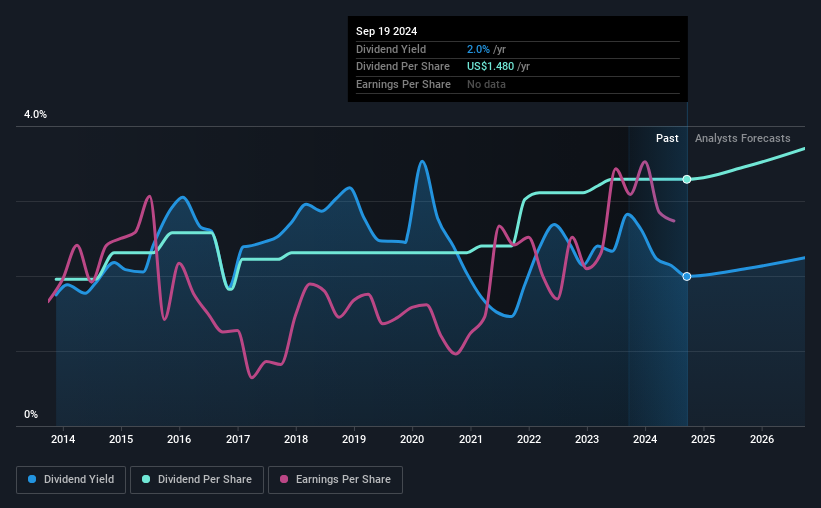This screenshot has width=821, height=508.
Task: Click the '0%' y-axis label
Action: pos(31,414)
